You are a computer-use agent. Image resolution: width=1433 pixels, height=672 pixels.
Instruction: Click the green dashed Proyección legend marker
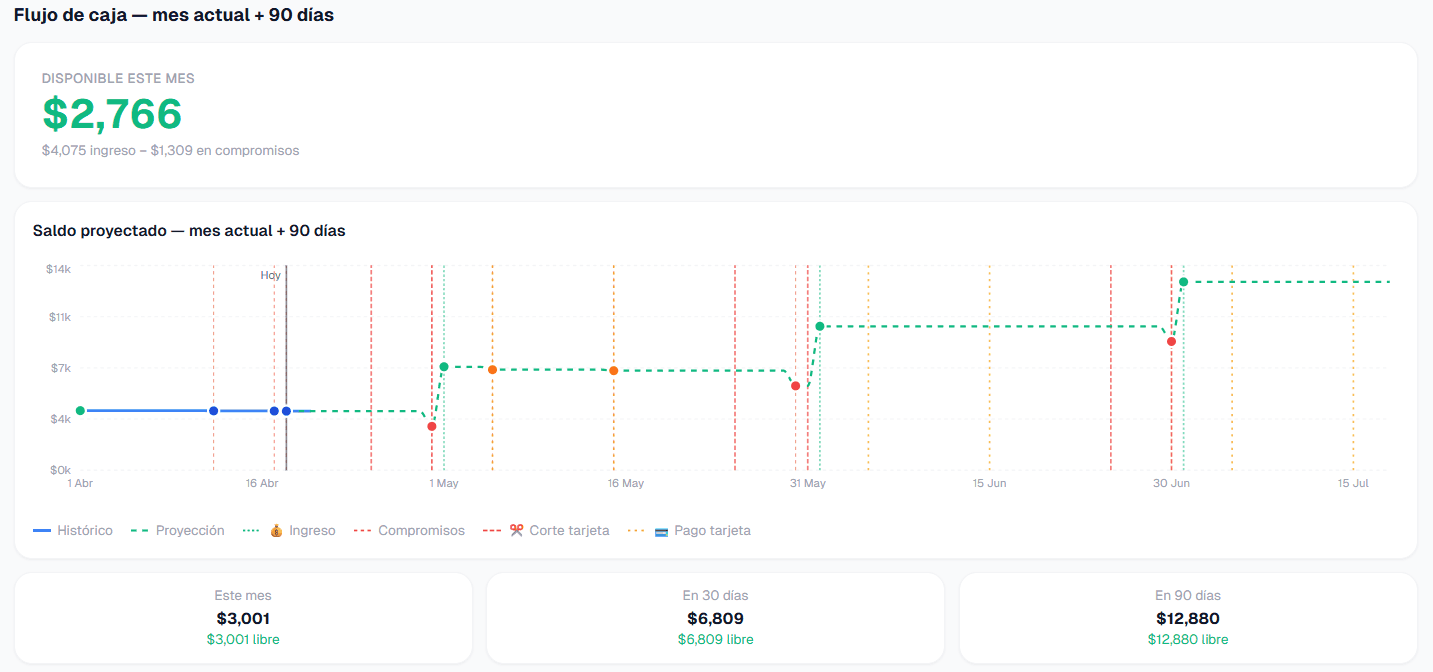coord(140,531)
